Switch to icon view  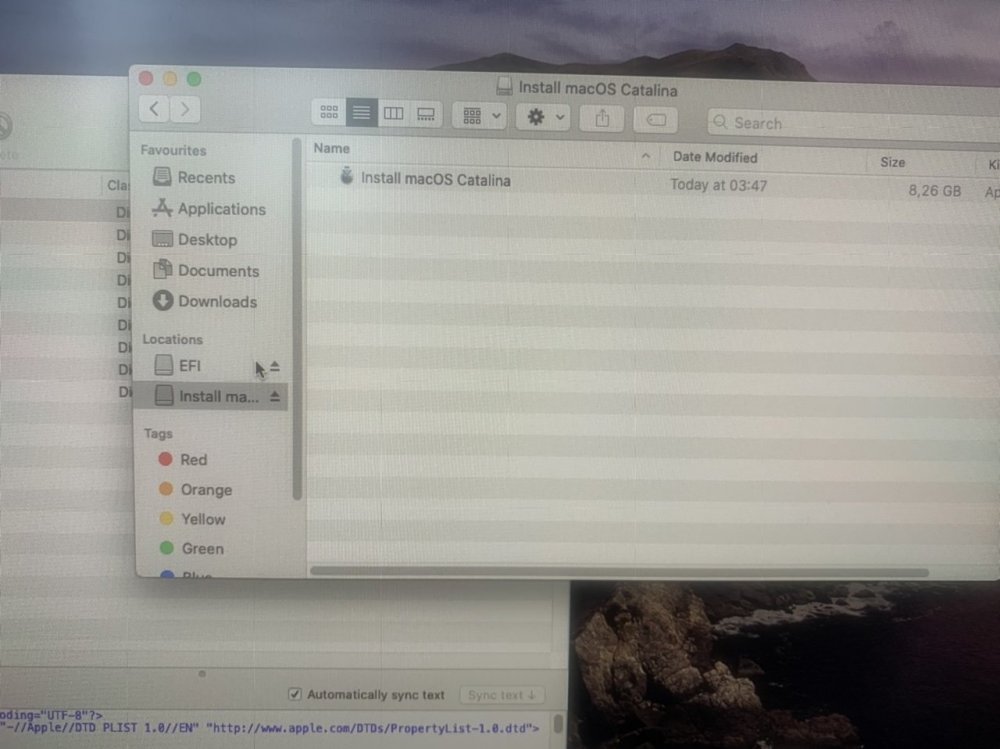[x=329, y=112]
